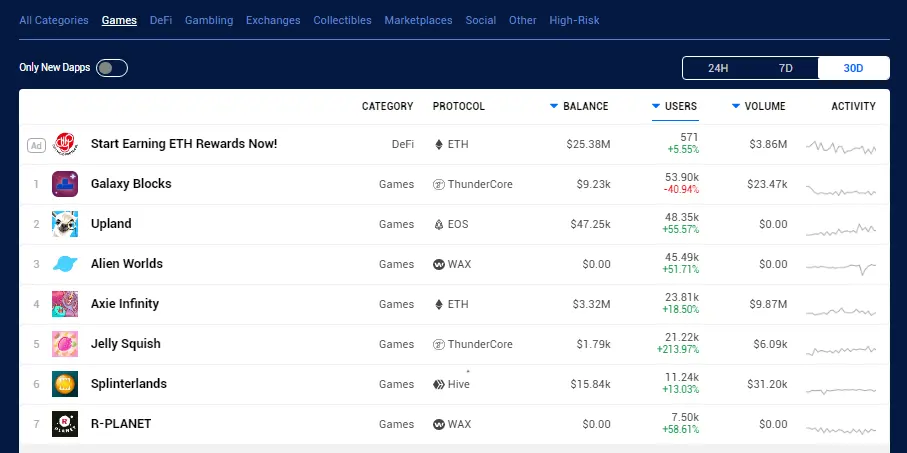Click the $47.25k balance value

(x=590, y=224)
